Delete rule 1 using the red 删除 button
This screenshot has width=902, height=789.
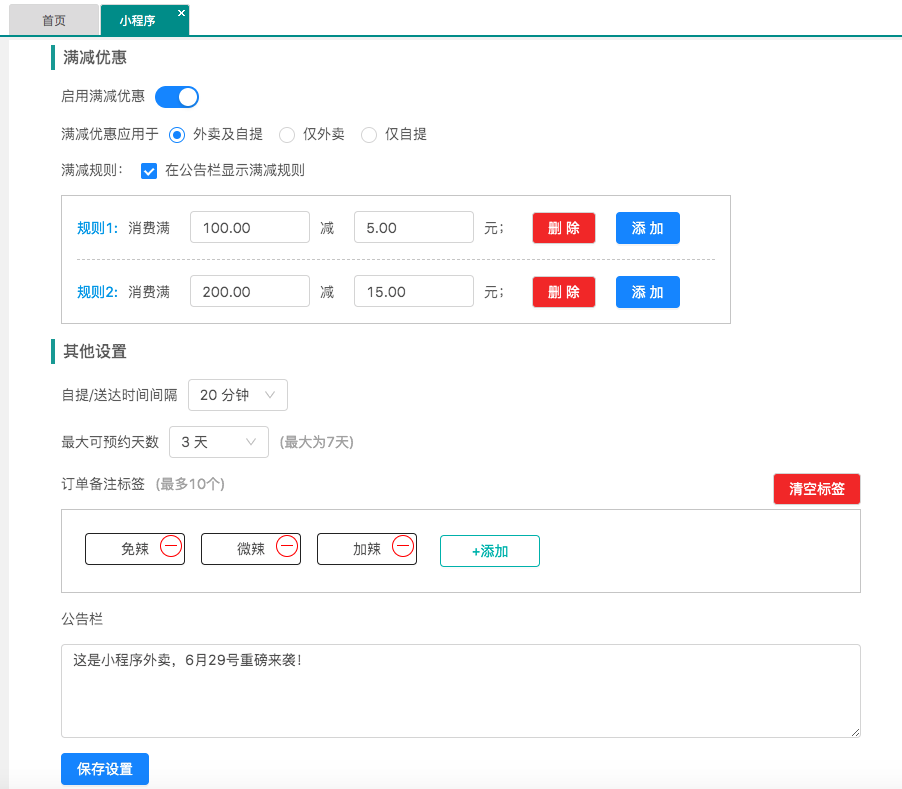click(564, 228)
